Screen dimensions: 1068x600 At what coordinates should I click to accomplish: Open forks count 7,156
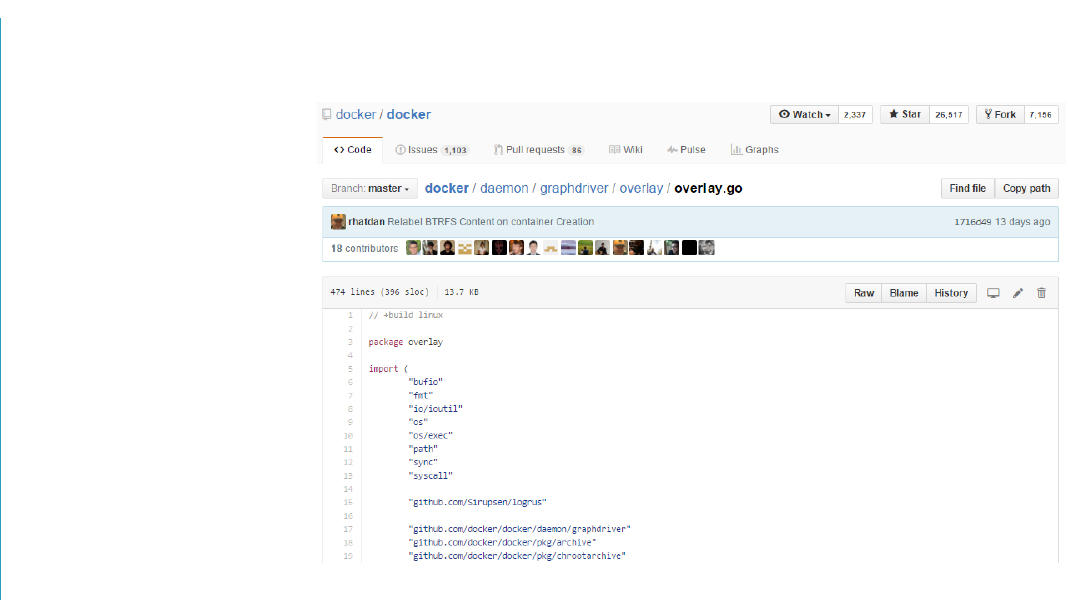pyautogui.click(x=1041, y=114)
